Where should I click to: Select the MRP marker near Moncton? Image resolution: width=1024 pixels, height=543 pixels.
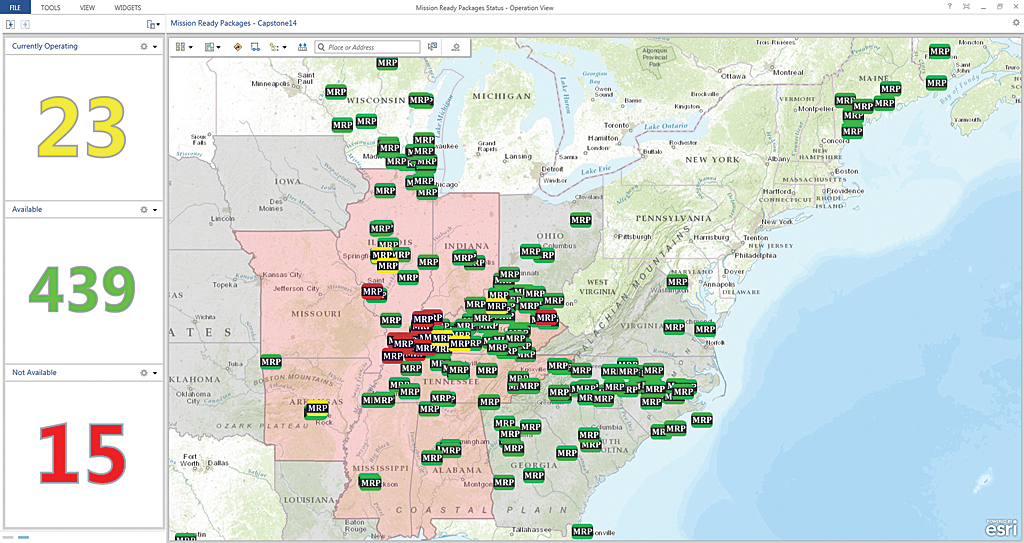[x=939, y=52]
